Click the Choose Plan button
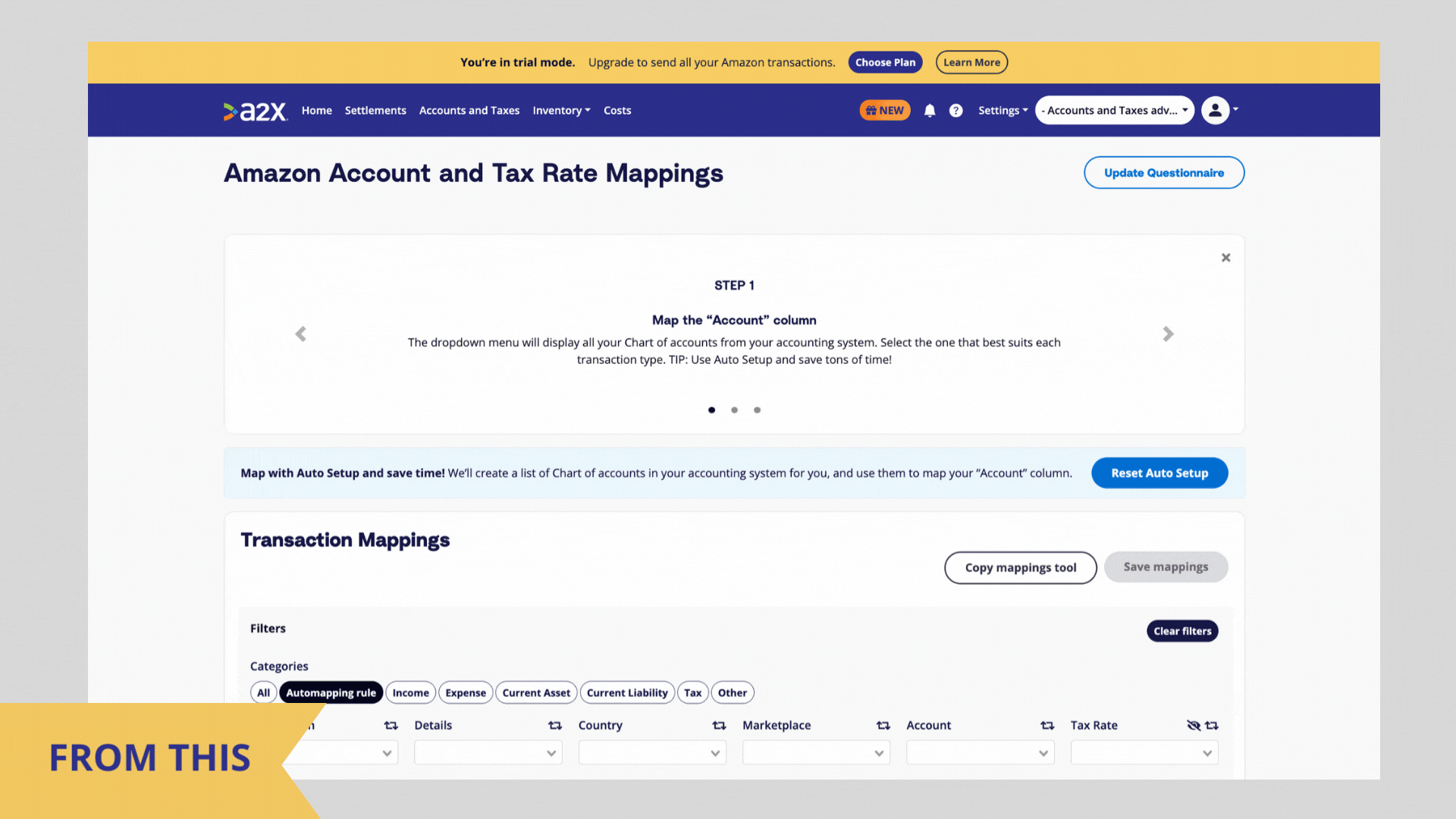Screen dimensions: 1456x819 [885, 62]
